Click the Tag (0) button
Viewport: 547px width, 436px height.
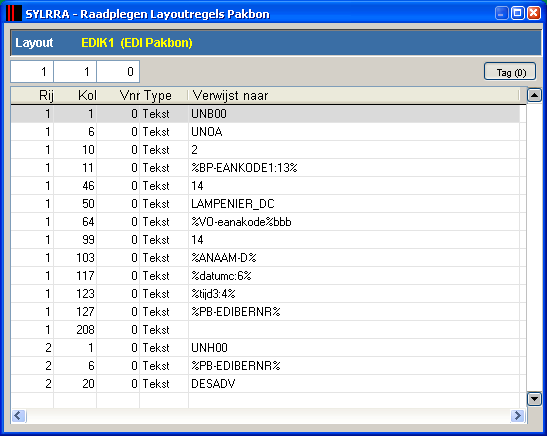coord(510,72)
